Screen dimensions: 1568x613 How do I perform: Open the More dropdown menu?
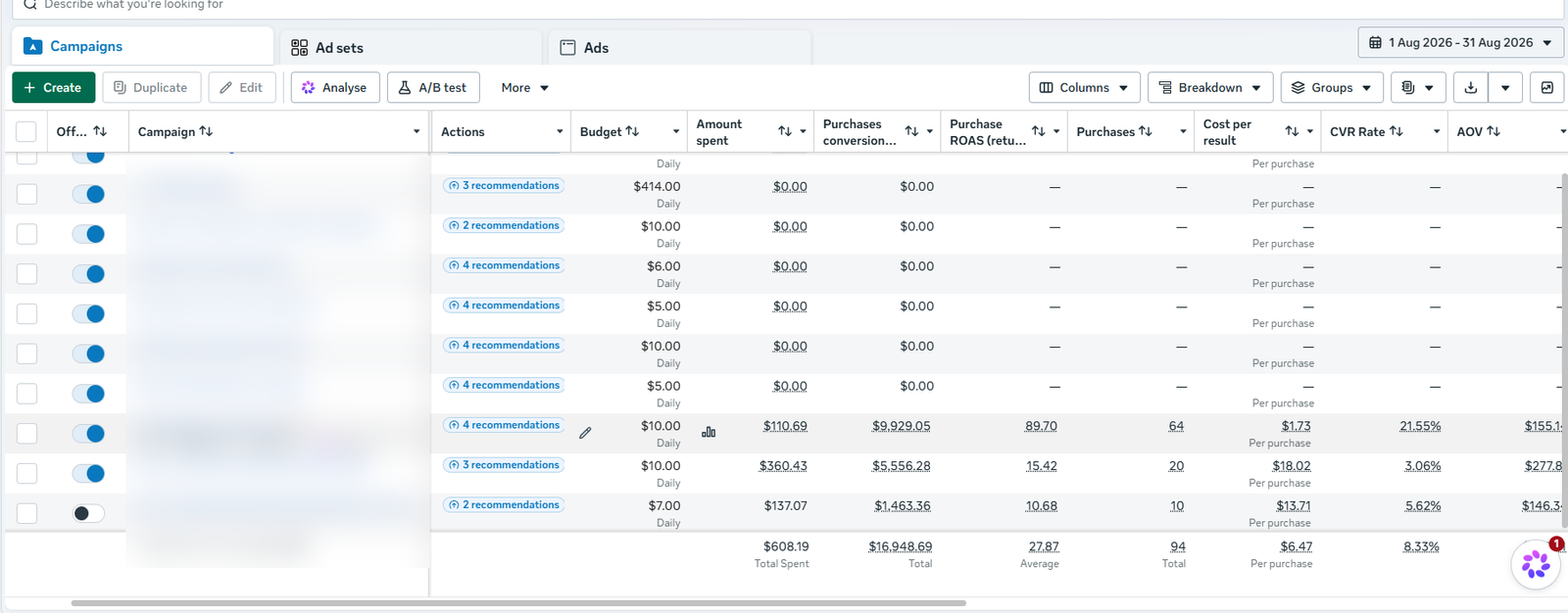[x=524, y=87]
